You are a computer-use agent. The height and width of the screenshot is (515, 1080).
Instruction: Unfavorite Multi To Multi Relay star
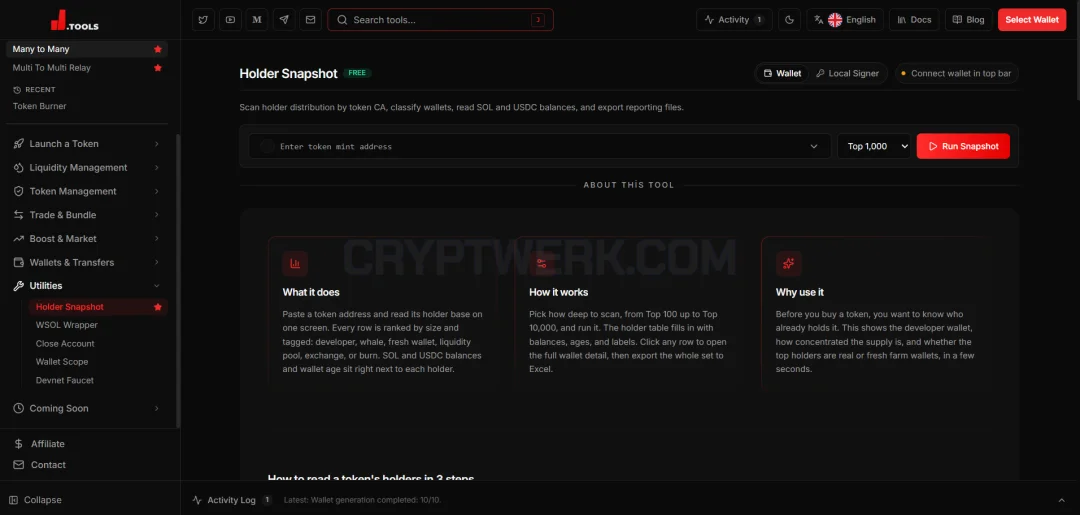(158, 67)
